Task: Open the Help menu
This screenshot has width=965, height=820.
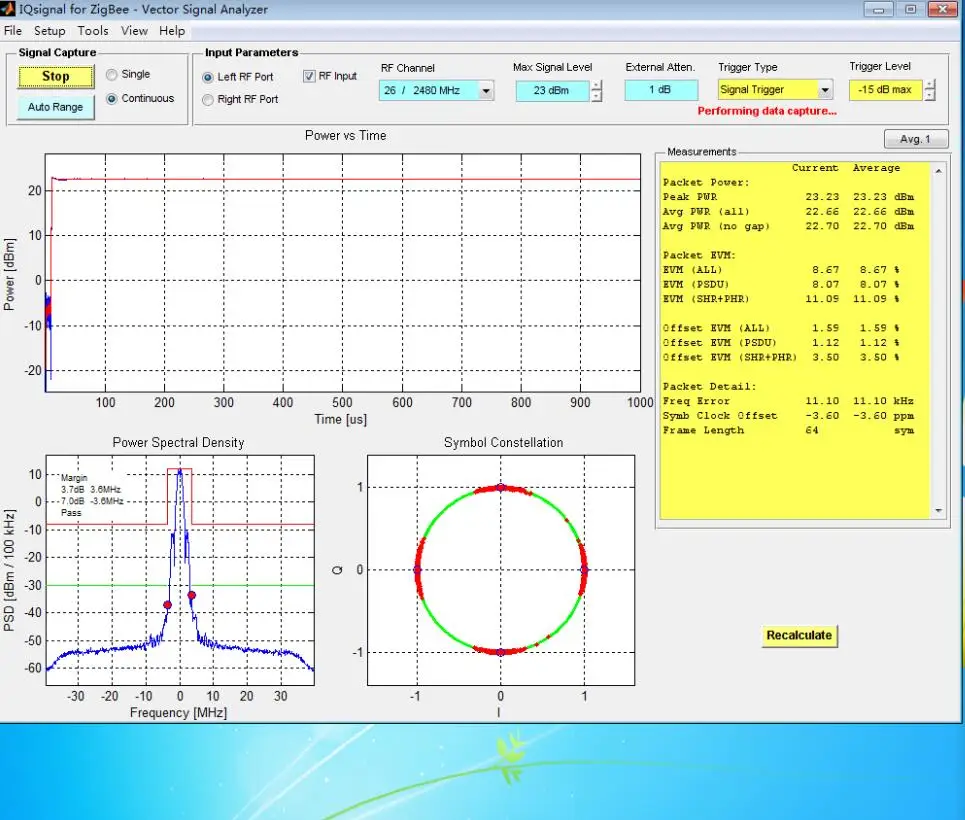Action: (172, 31)
